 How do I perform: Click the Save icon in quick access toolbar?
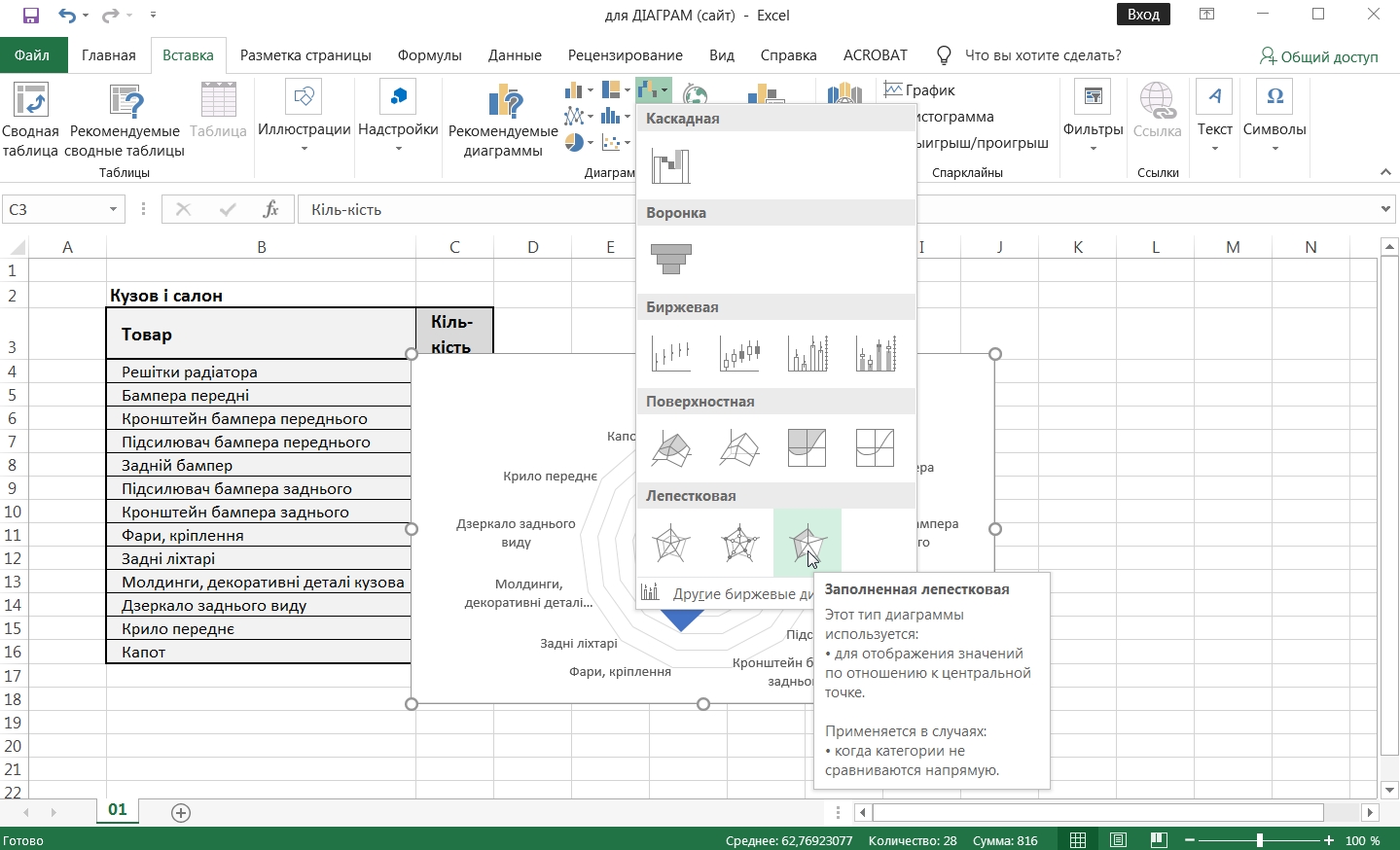30,16
